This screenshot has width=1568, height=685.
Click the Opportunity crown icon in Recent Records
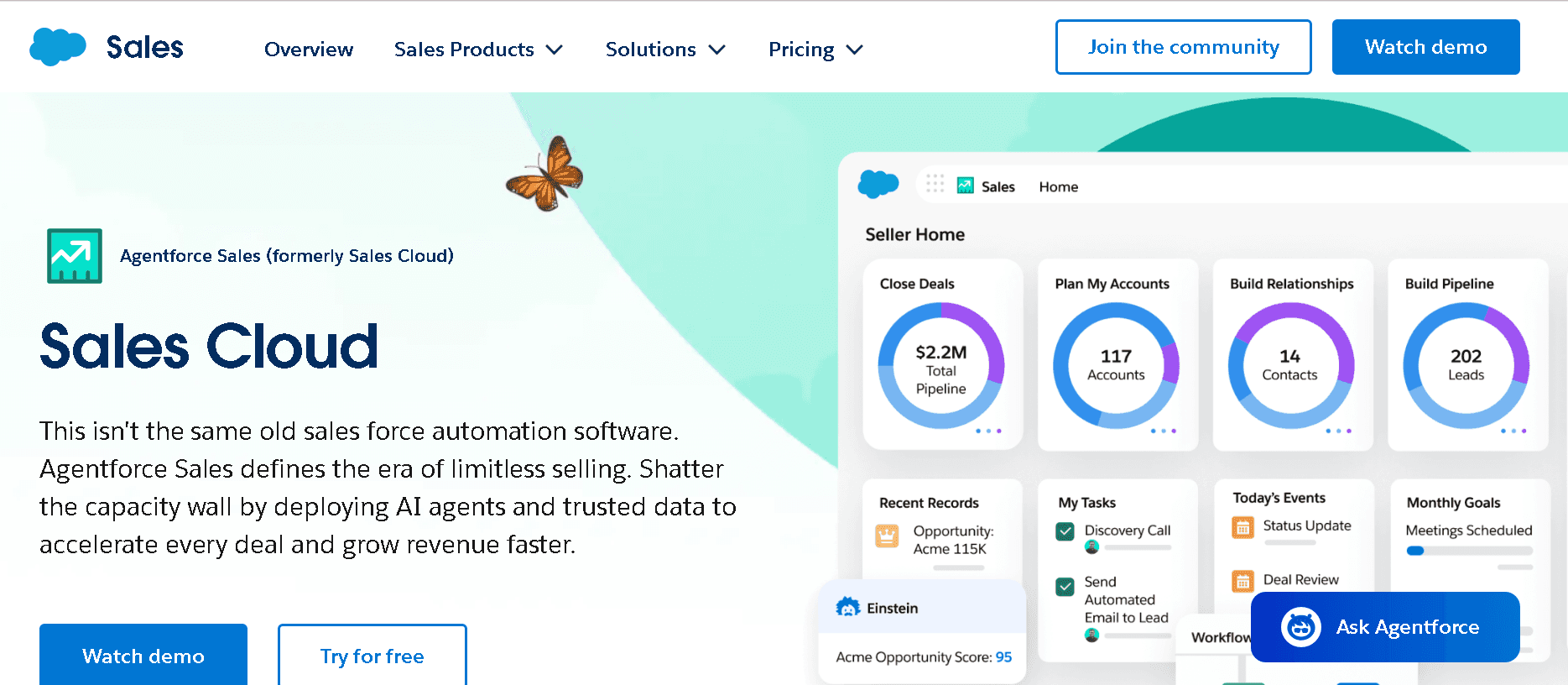click(887, 536)
